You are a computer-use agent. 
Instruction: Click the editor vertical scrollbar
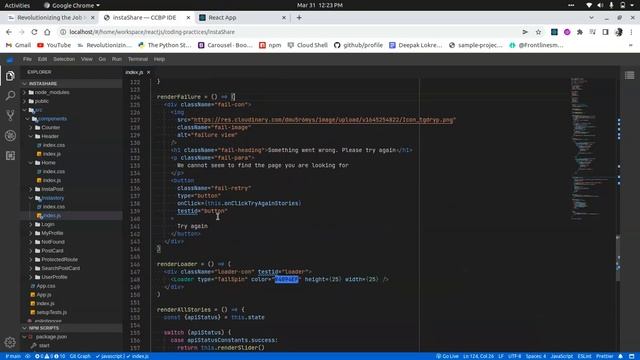tap(618, 258)
